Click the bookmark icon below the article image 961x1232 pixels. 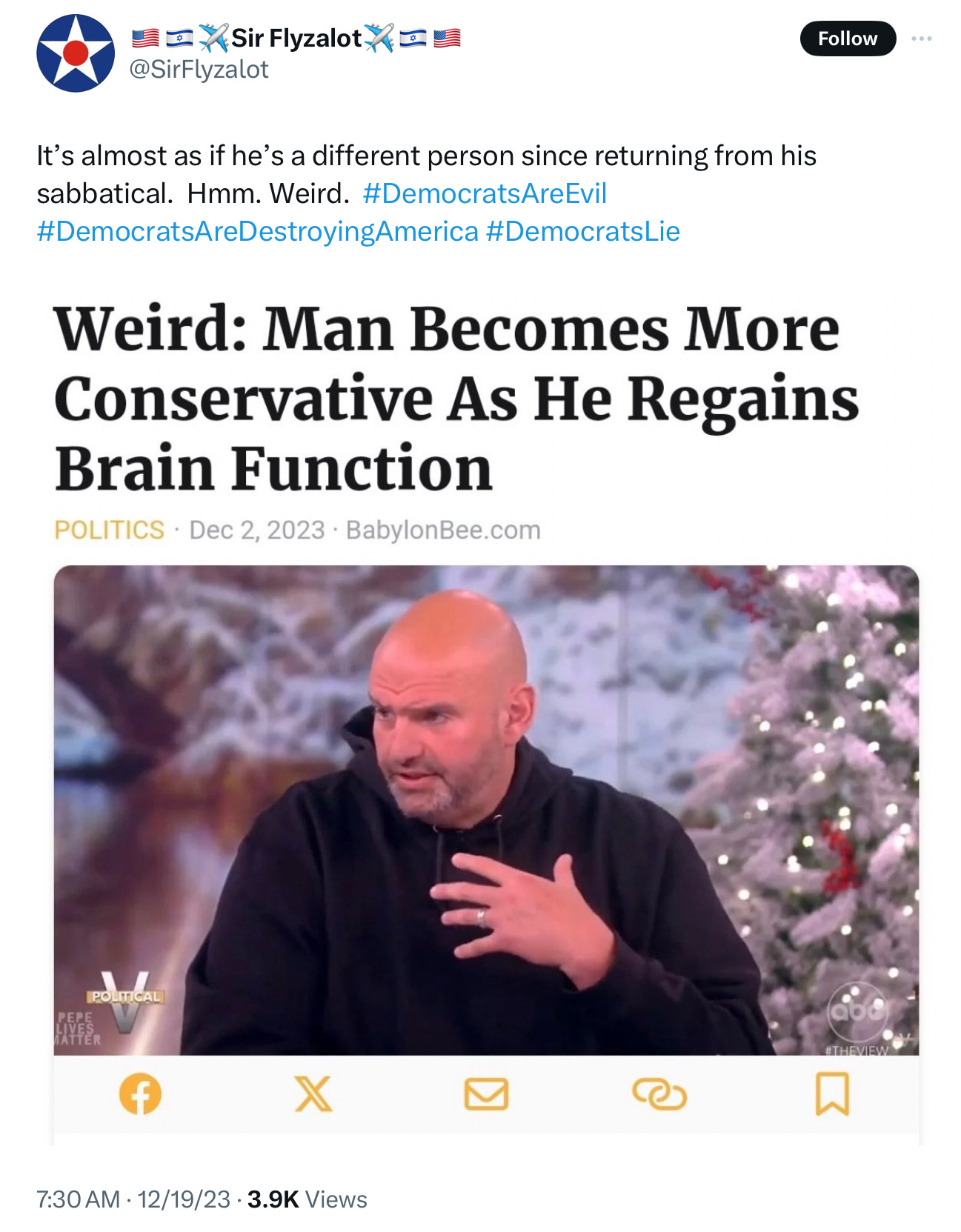click(832, 1094)
